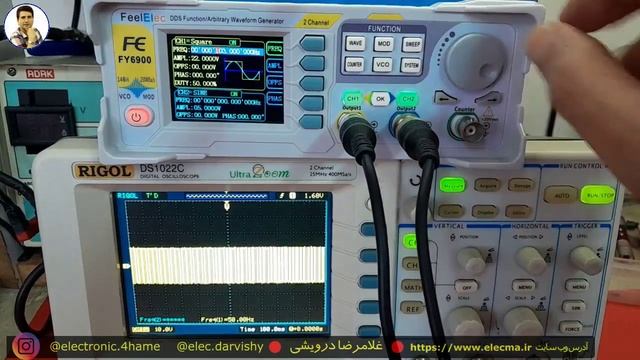
Task: Toggle CH1 output on the generator
Action: (x=353, y=98)
